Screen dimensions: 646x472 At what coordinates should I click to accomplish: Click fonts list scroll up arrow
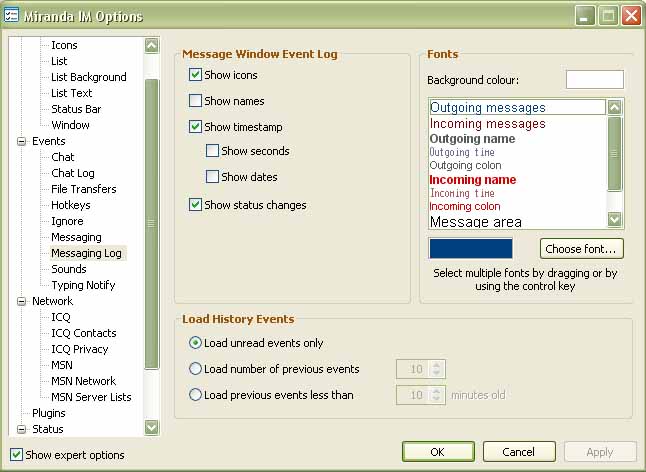614,107
